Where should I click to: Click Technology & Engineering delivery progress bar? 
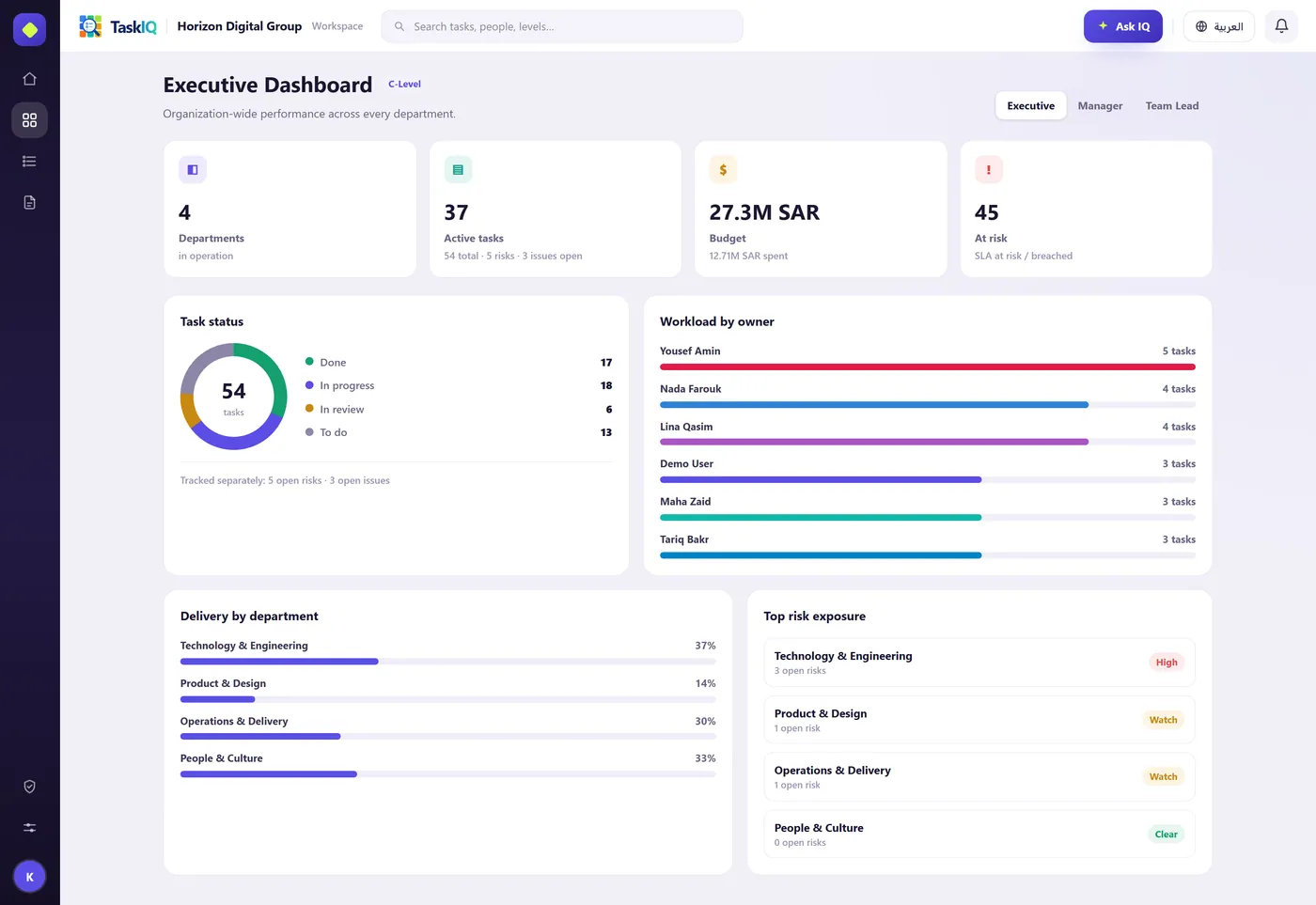click(x=448, y=662)
